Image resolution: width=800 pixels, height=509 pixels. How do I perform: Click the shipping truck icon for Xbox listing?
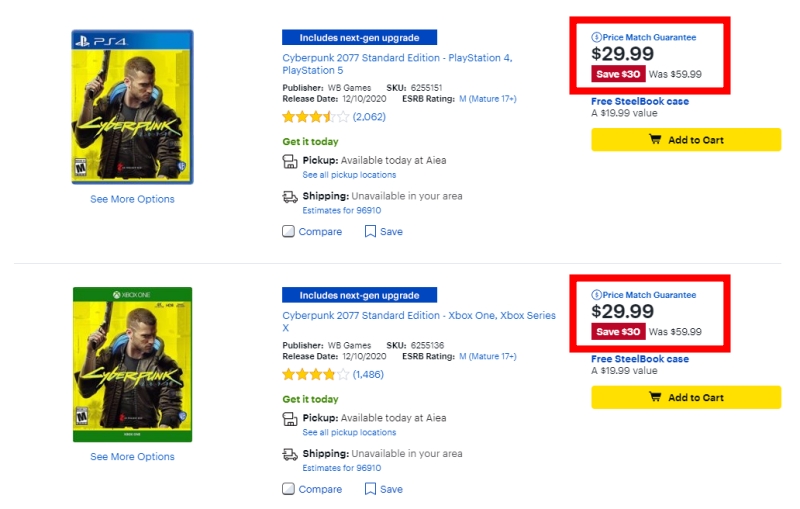[289, 455]
